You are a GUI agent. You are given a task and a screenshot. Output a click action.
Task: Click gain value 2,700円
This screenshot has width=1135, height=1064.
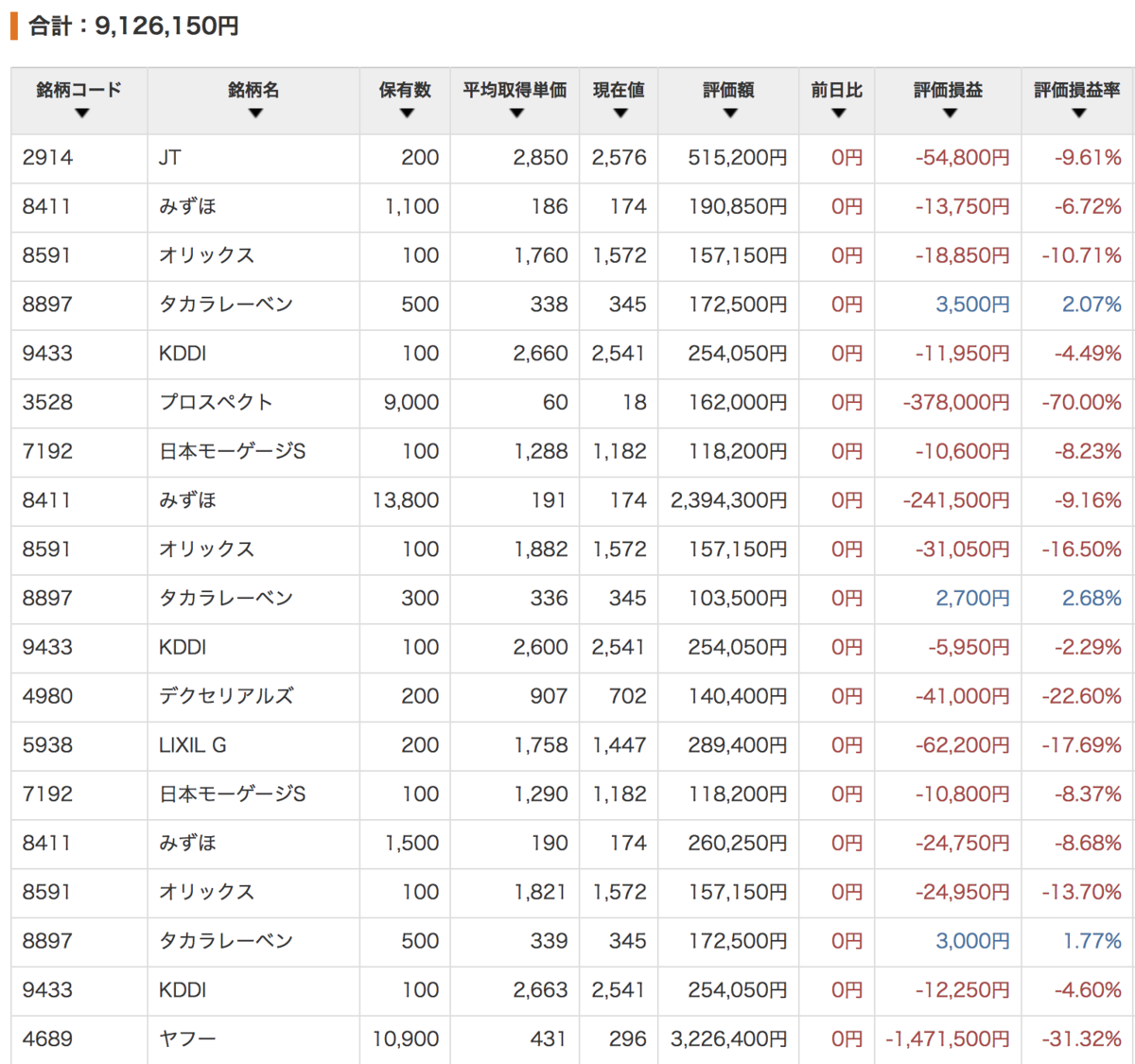[973, 599]
